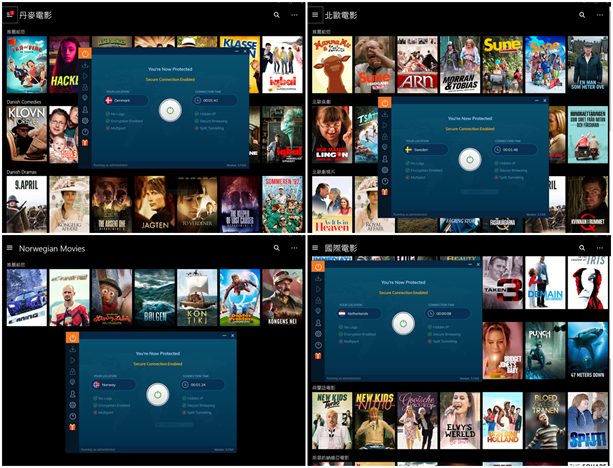This screenshot has width=613, height=468.
Task: Open the Sweden location selector
Action: (x=427, y=149)
